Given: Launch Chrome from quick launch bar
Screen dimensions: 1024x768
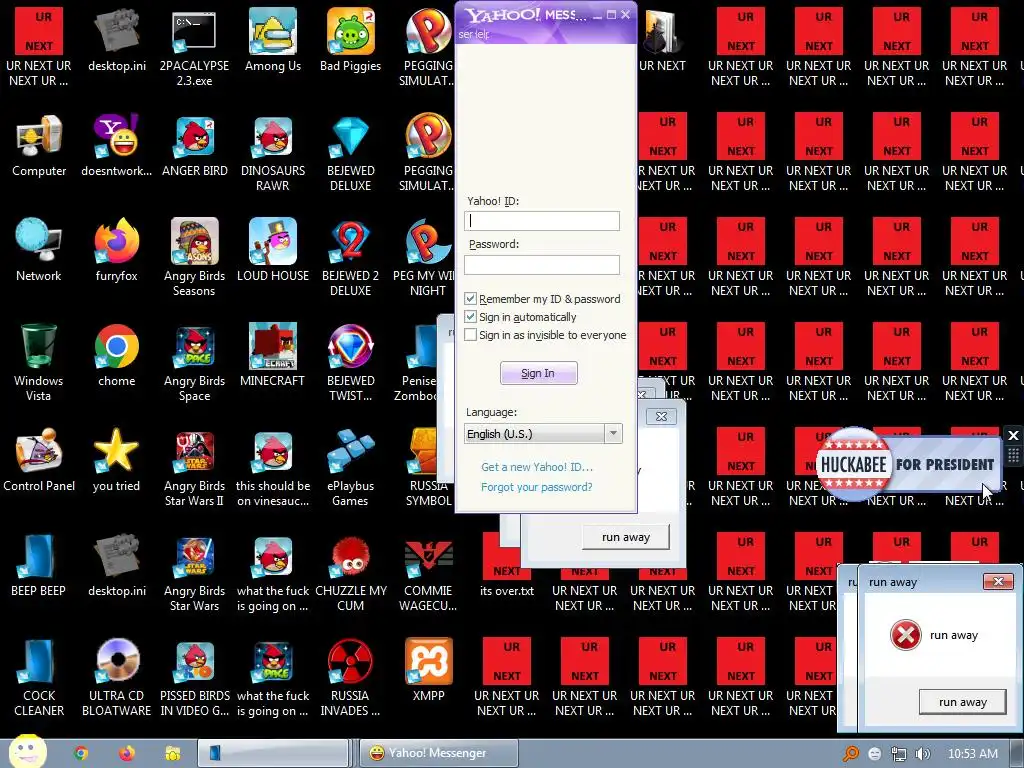Looking at the screenshot, I should click(81, 753).
